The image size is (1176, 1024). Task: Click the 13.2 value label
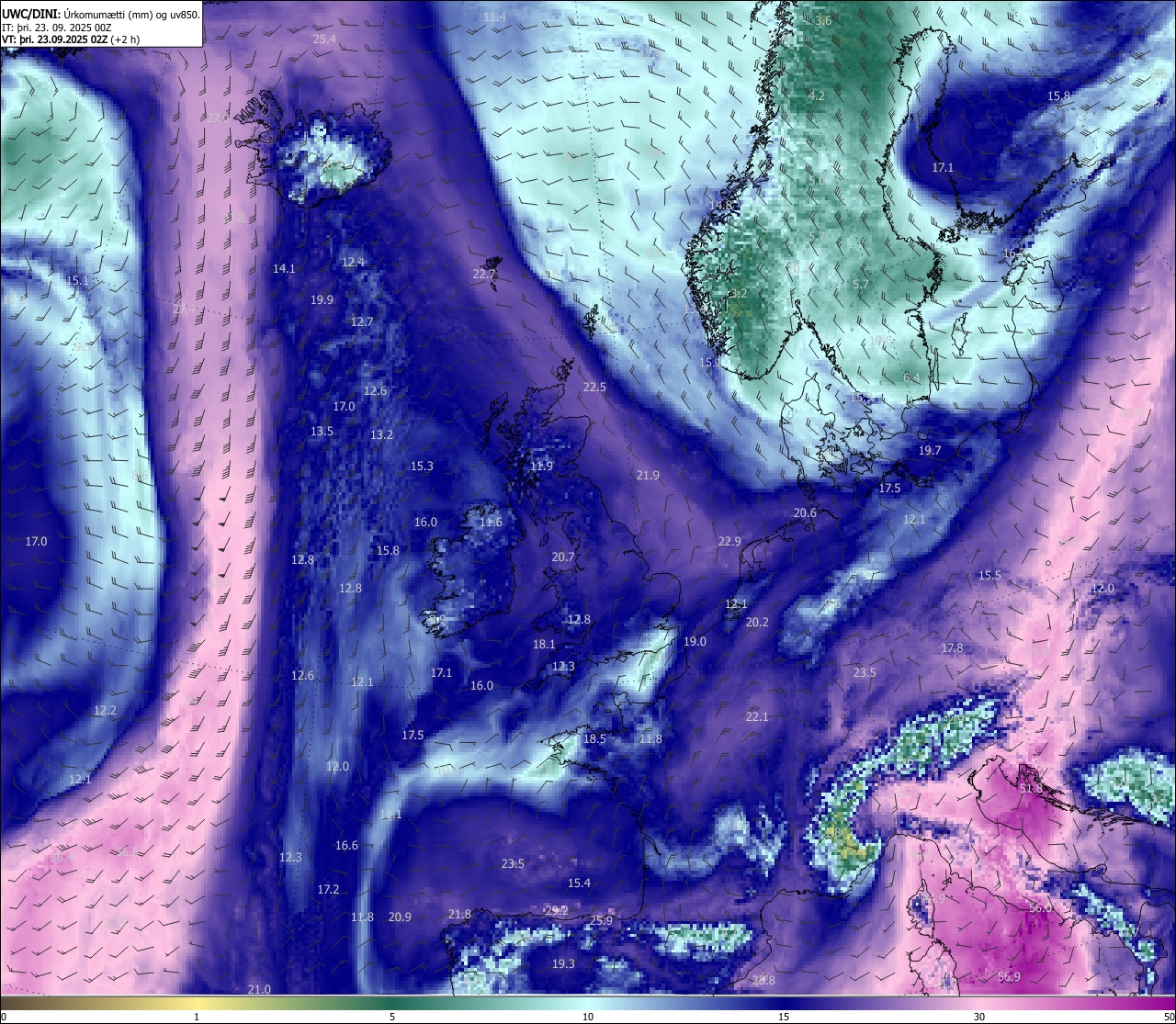[x=381, y=434]
